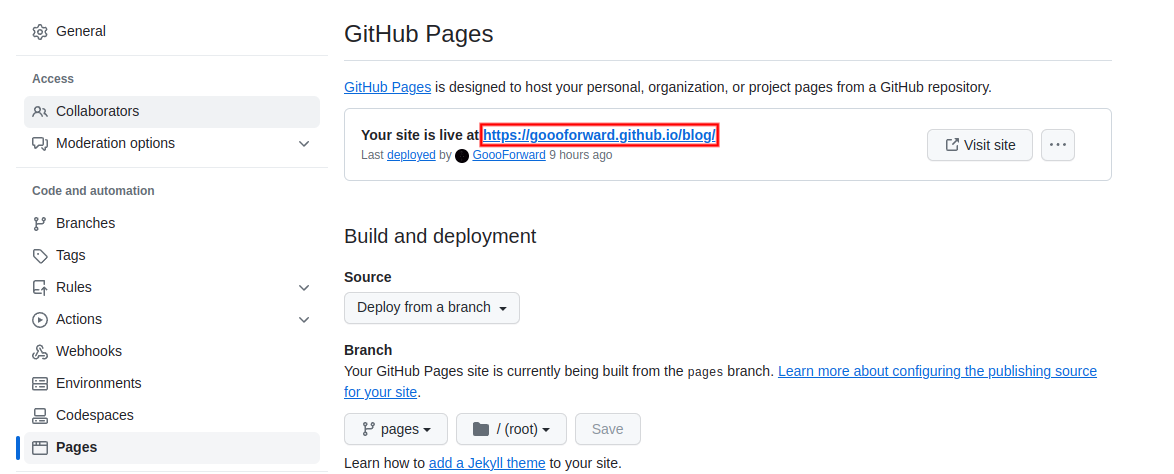The height and width of the screenshot is (474, 1174).
Task: Click the Actions play-circle icon
Action: [40, 320]
